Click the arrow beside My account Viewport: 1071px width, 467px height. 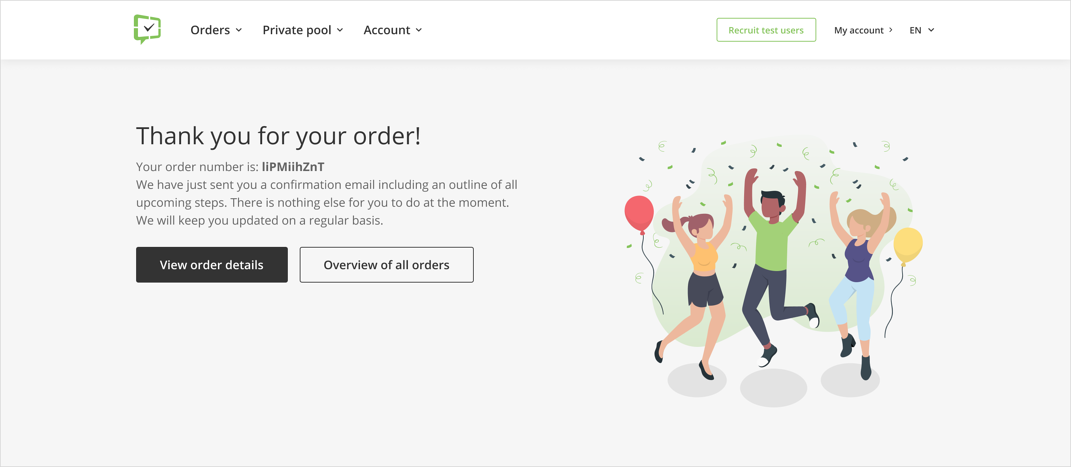tap(890, 30)
